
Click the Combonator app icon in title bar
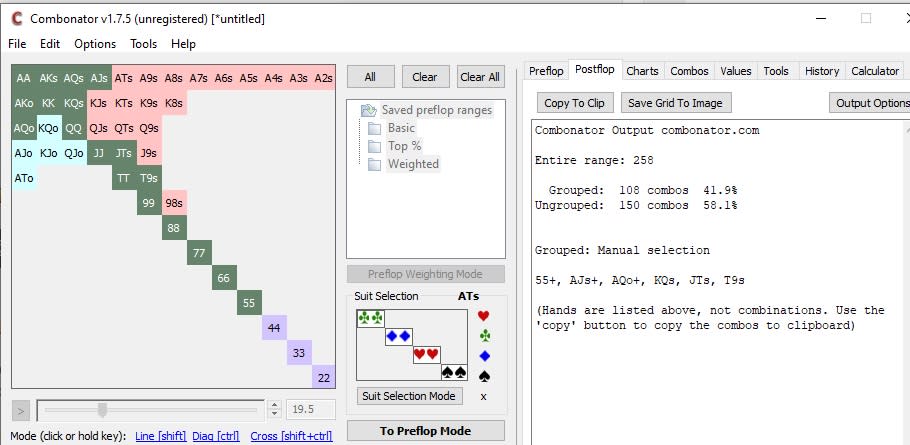[x=17, y=19]
